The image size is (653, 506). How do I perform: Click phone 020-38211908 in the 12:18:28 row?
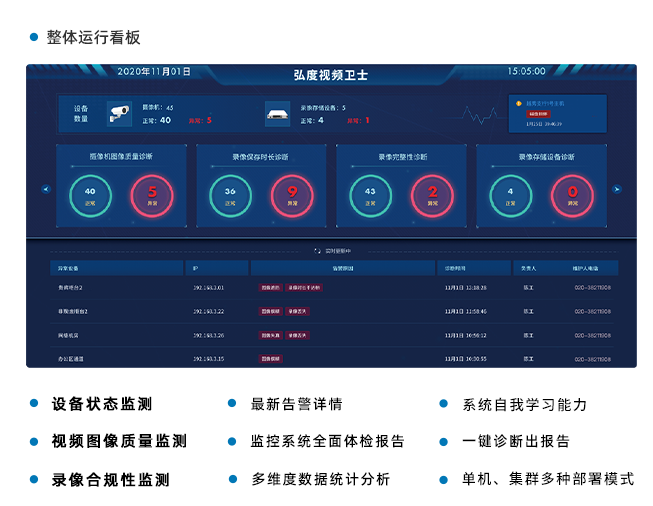[x=593, y=288]
